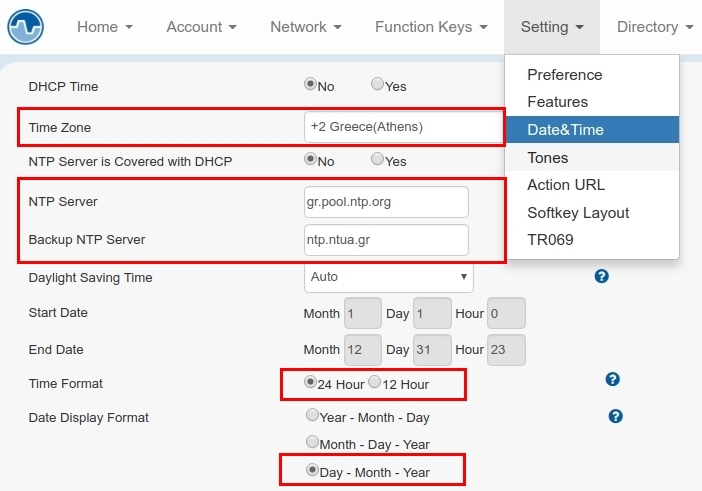
Task: Open the Function Keys menu
Action: [431, 27]
